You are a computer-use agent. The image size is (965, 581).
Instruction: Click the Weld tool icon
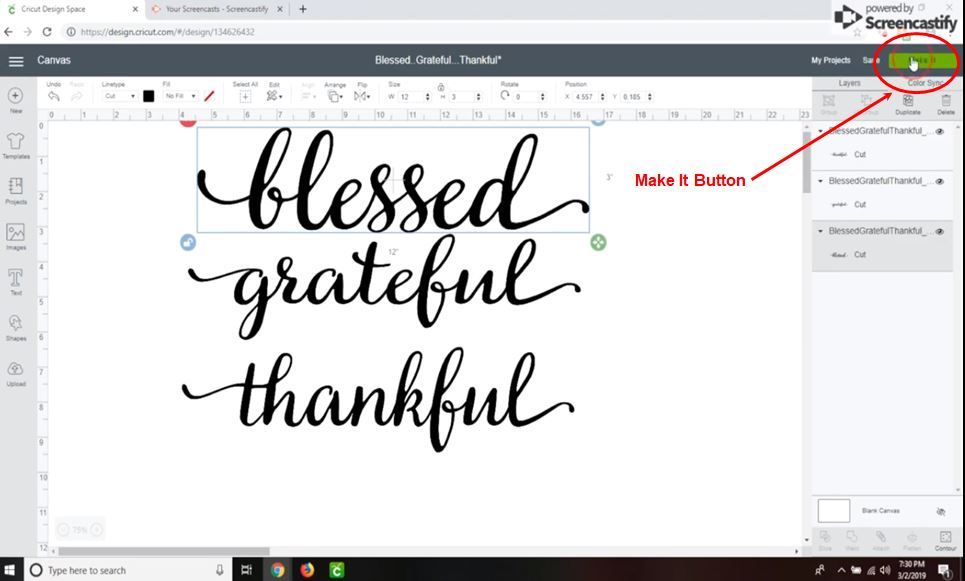(x=852, y=537)
